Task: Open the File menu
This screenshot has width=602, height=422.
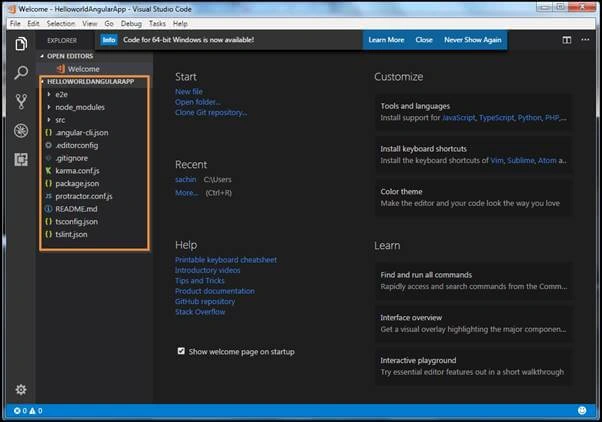Action: 15,24
